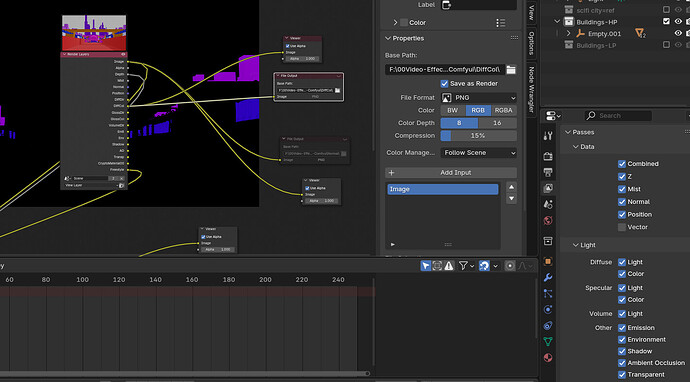
Task: Move Image input up in the list
Action: point(511,187)
